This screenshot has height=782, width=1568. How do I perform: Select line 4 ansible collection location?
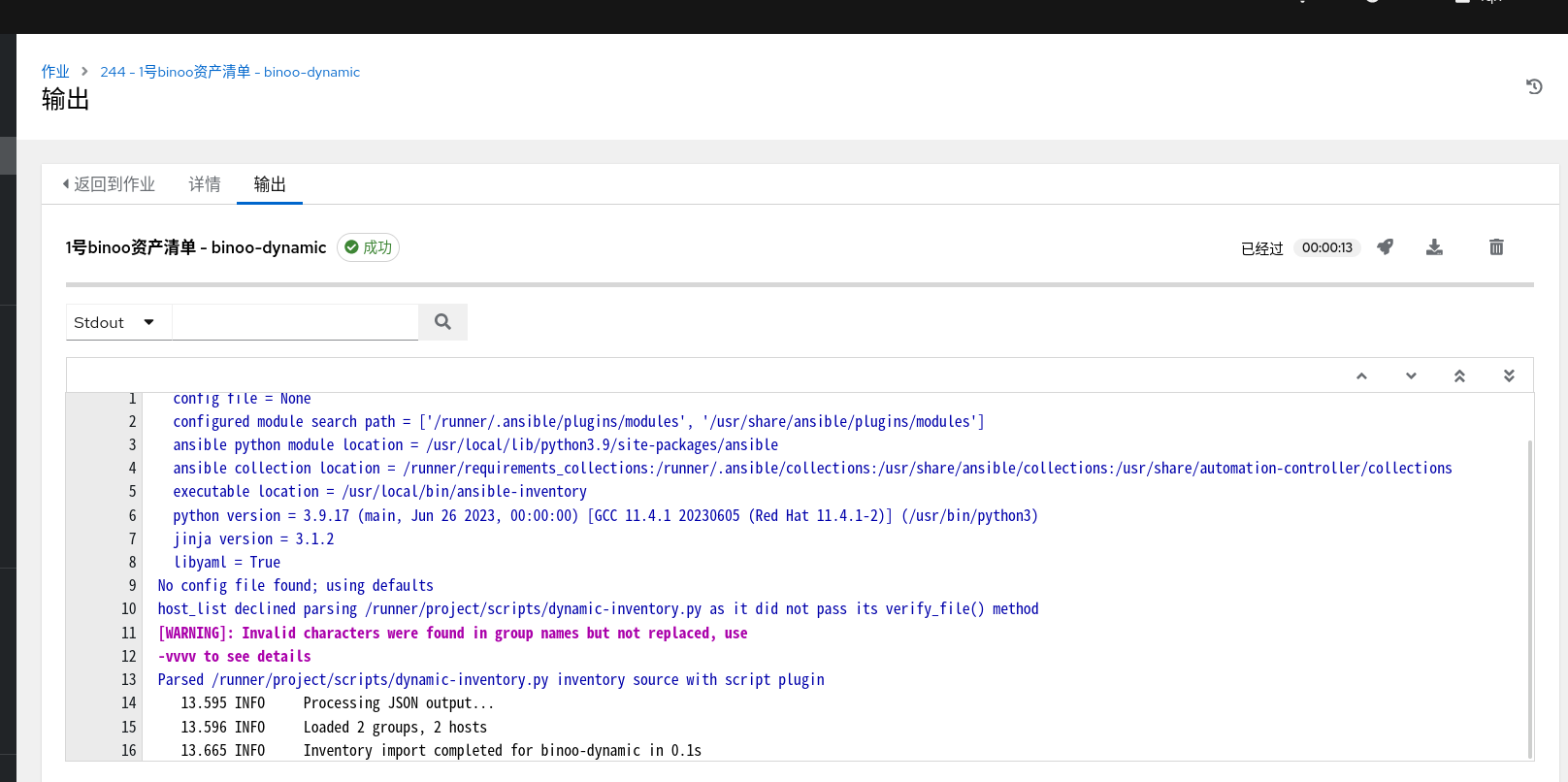tap(812, 469)
